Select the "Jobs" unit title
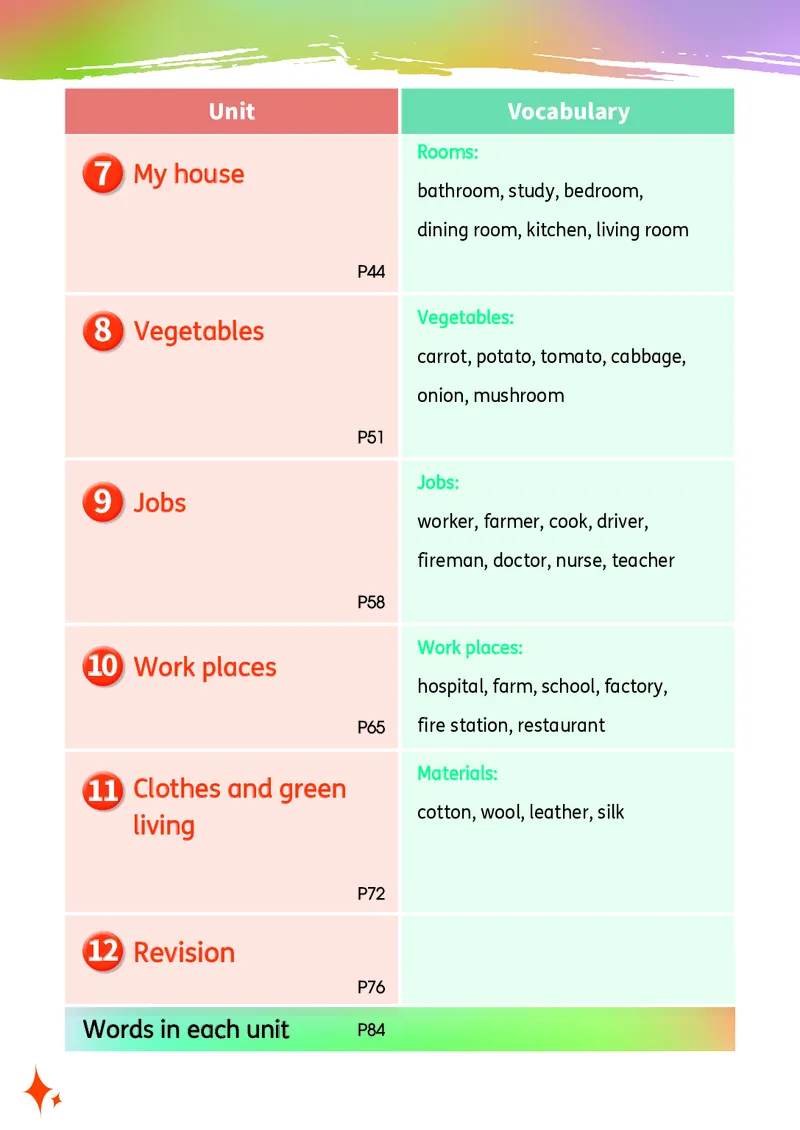Image resolution: width=800 pixels, height=1130 pixels. pos(160,502)
